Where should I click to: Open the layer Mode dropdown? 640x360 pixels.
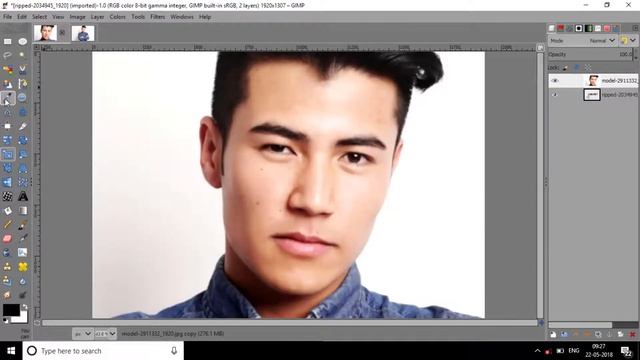tap(582, 41)
